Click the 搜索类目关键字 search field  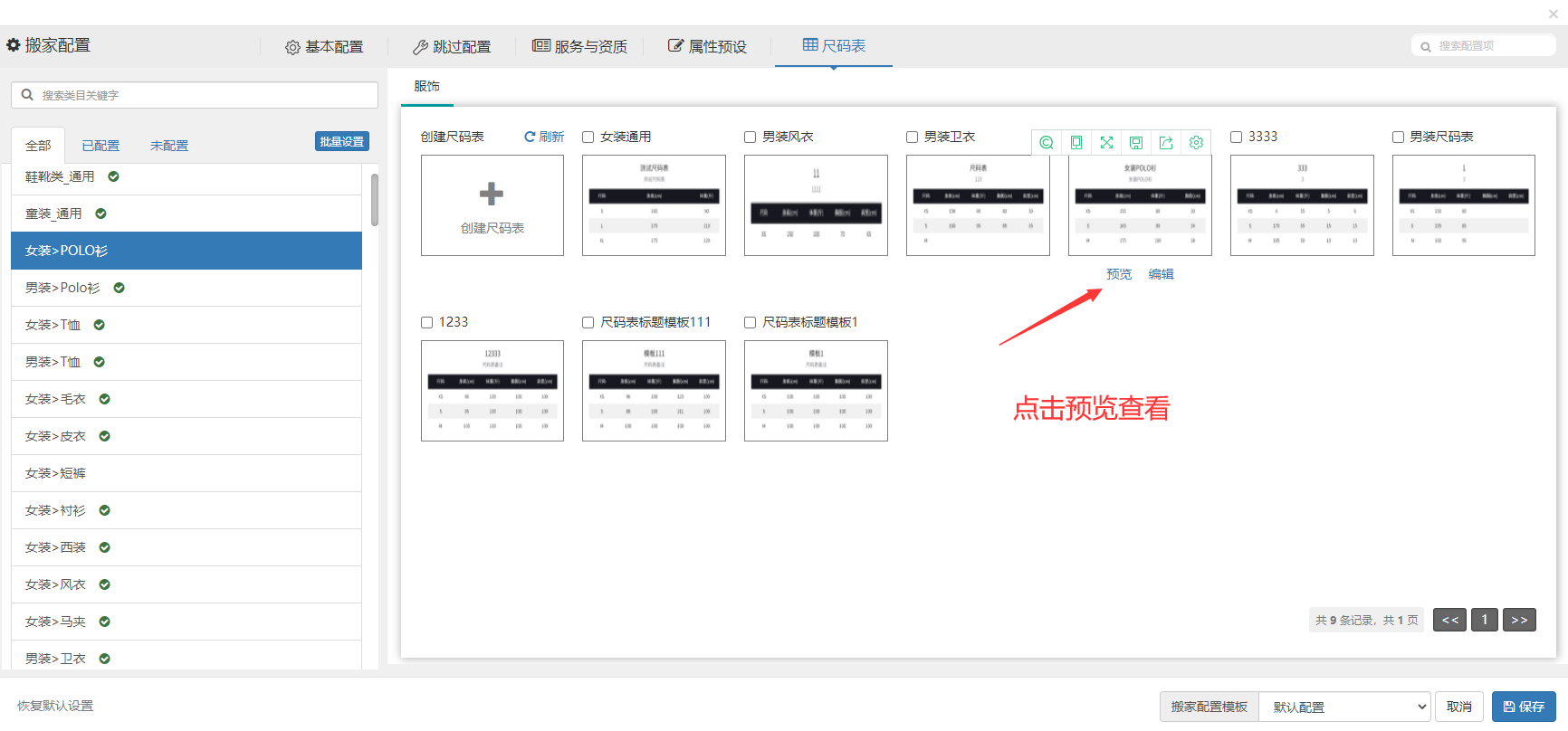tap(195, 95)
